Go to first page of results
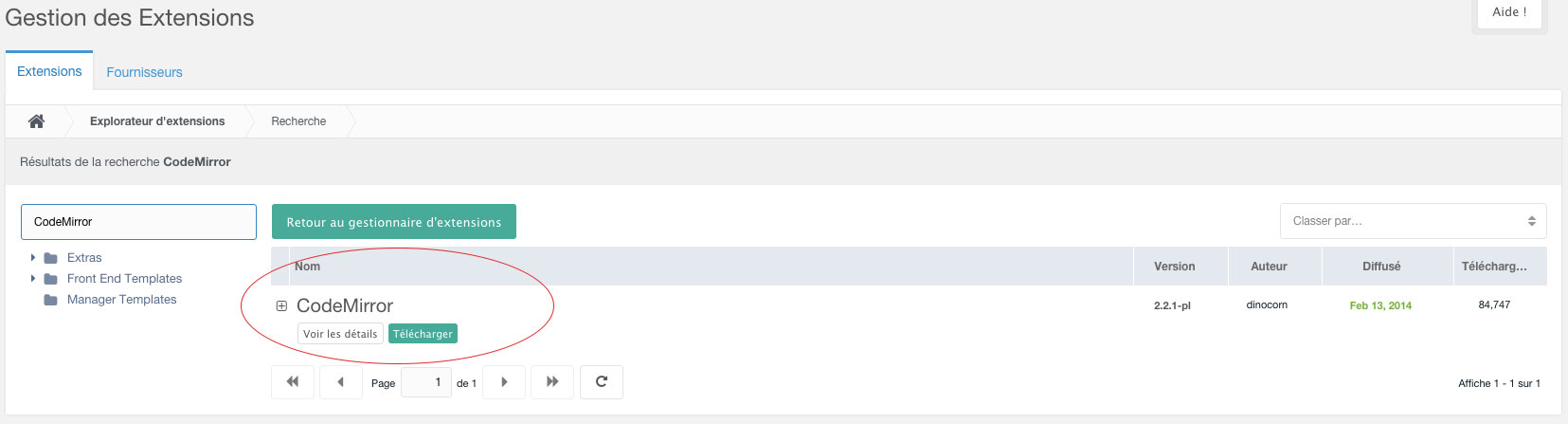This screenshot has height=424, width=1568. click(x=293, y=381)
